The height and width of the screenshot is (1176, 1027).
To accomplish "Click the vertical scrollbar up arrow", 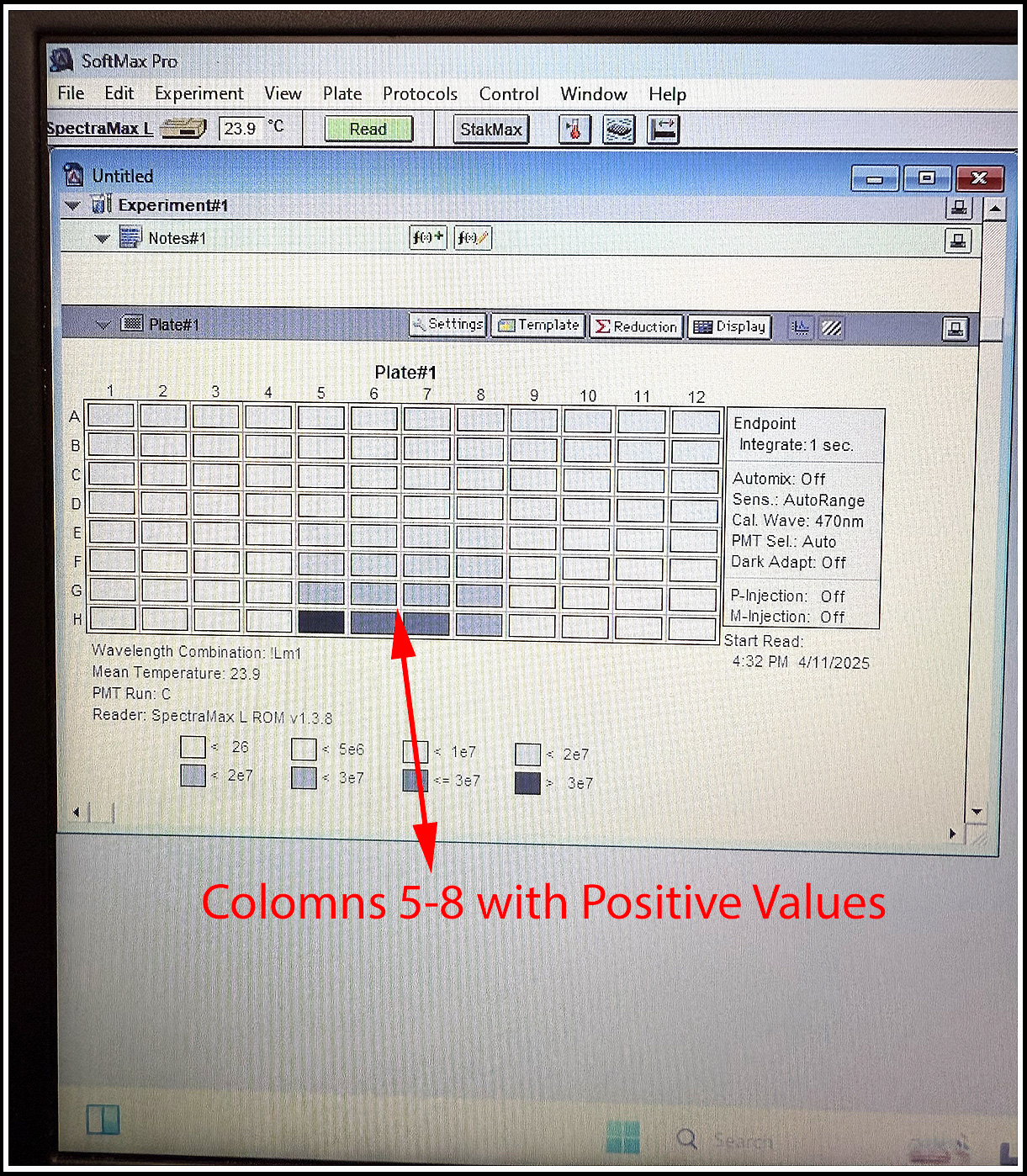I will [995, 208].
